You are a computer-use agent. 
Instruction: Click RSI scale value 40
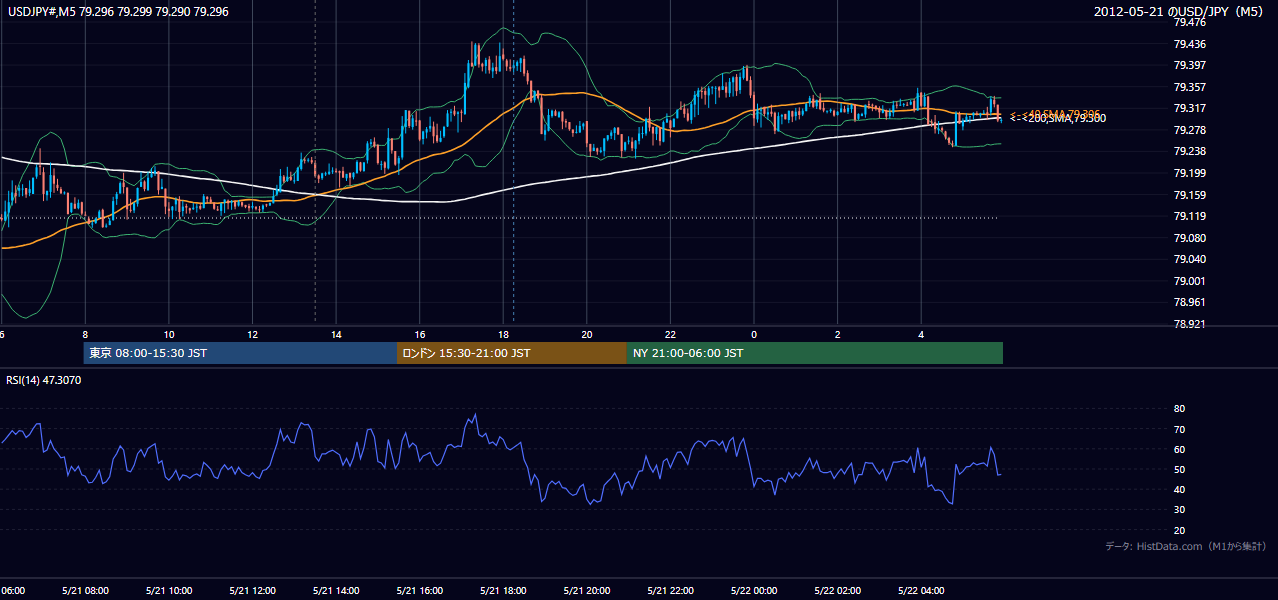(1179, 489)
